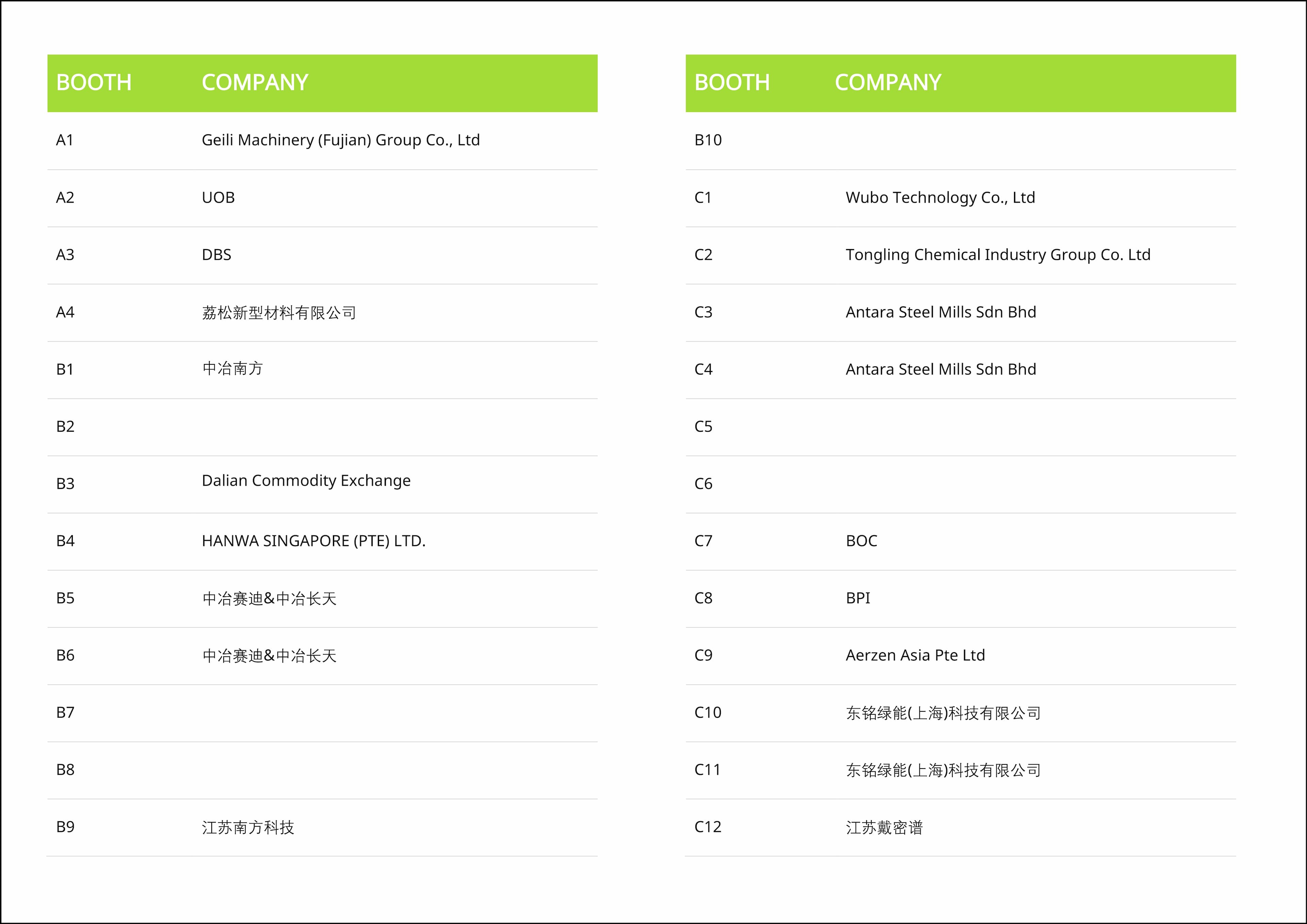Select booth cell B10
Screen dimensions: 1307x924
pos(708,140)
